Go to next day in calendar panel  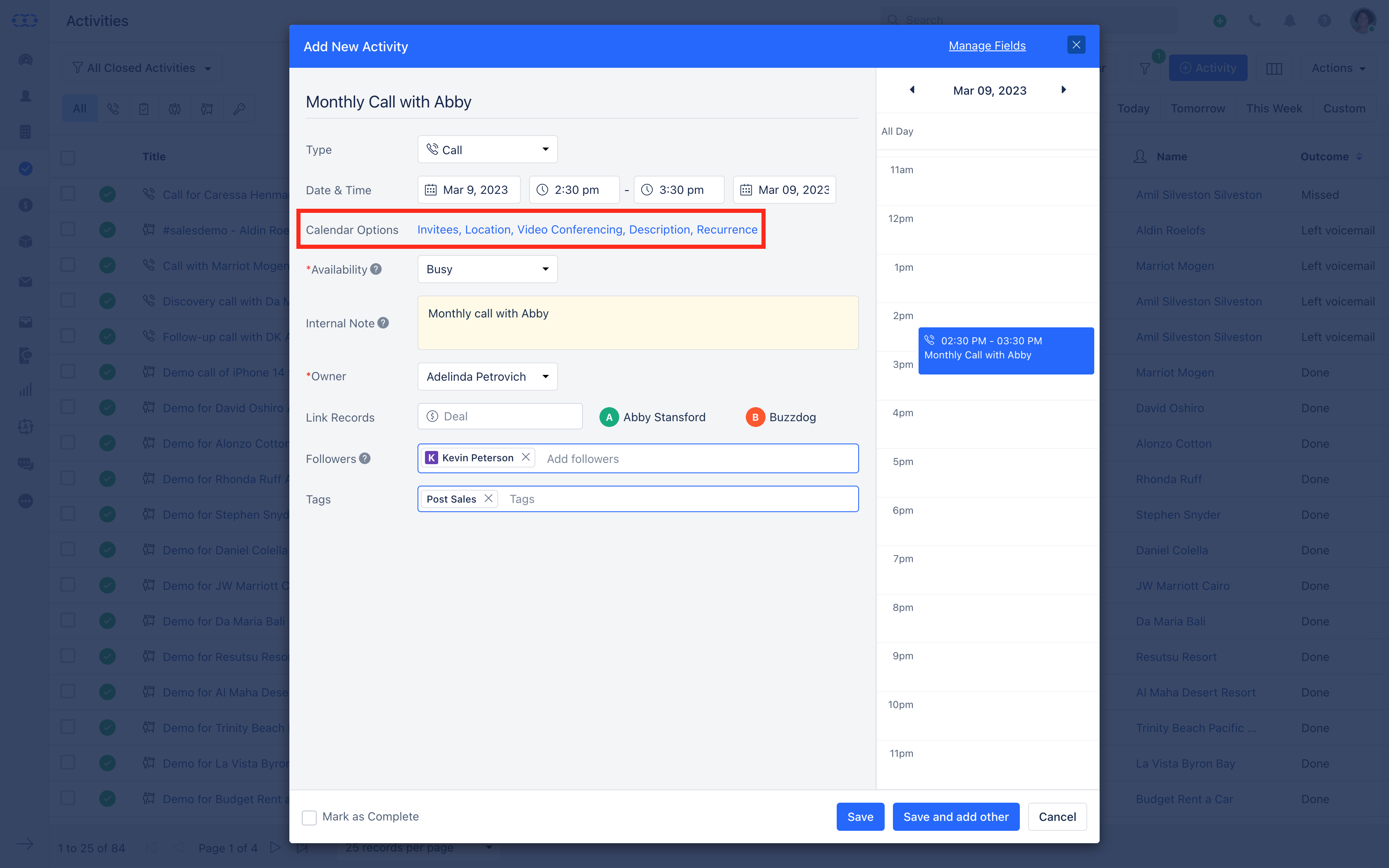(1064, 90)
